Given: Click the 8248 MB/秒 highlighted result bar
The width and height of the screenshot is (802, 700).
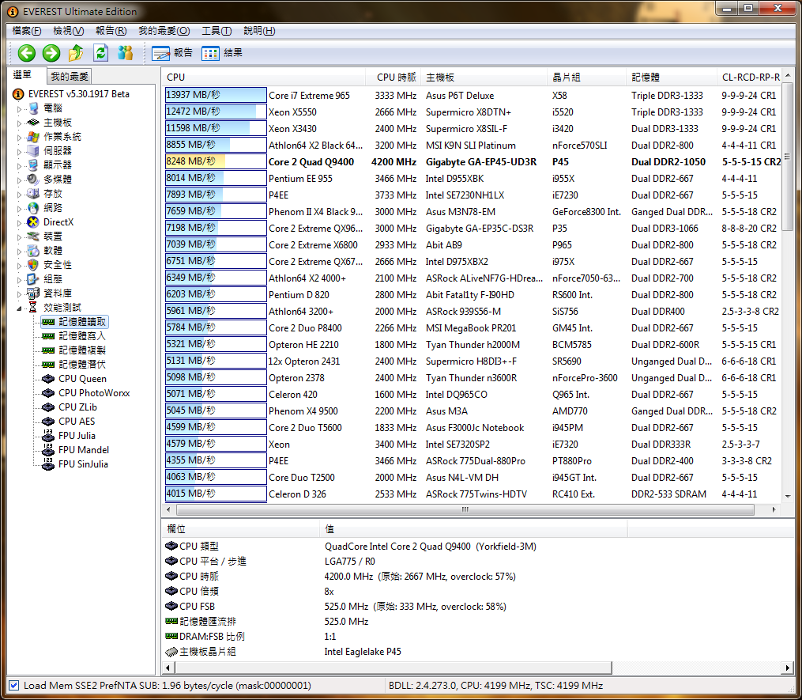Looking at the screenshot, I should (215, 162).
